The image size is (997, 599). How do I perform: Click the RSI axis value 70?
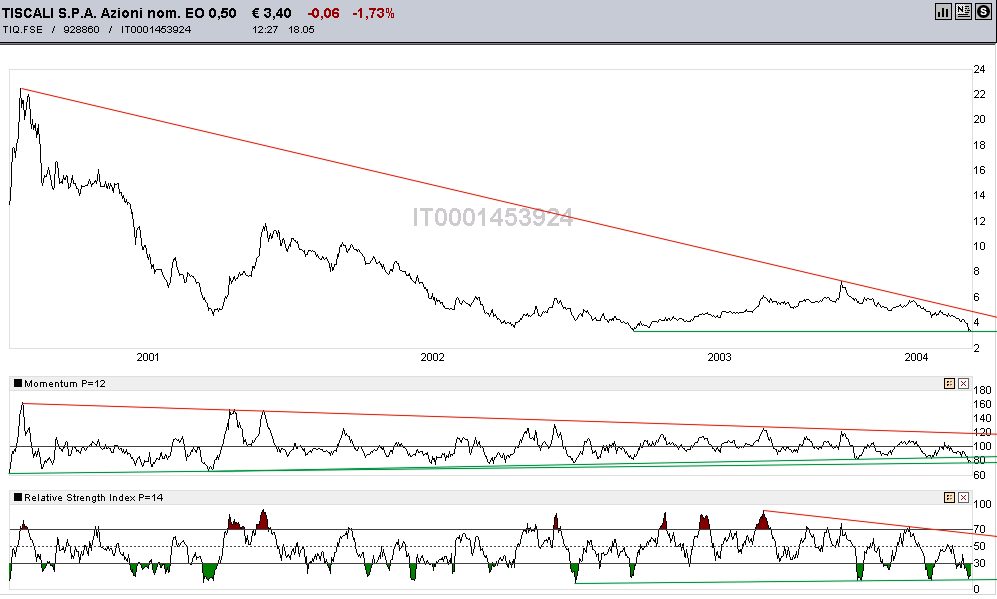click(x=980, y=529)
